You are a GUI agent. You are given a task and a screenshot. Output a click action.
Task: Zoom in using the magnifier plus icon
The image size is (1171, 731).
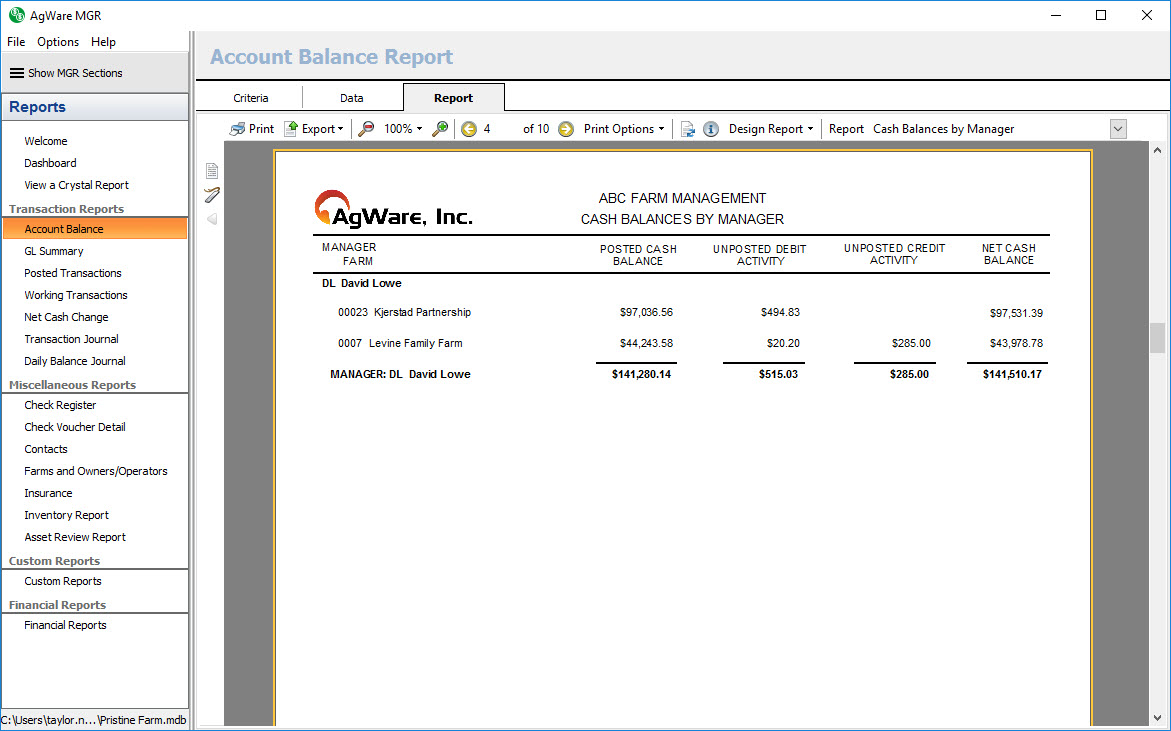[x=440, y=129]
